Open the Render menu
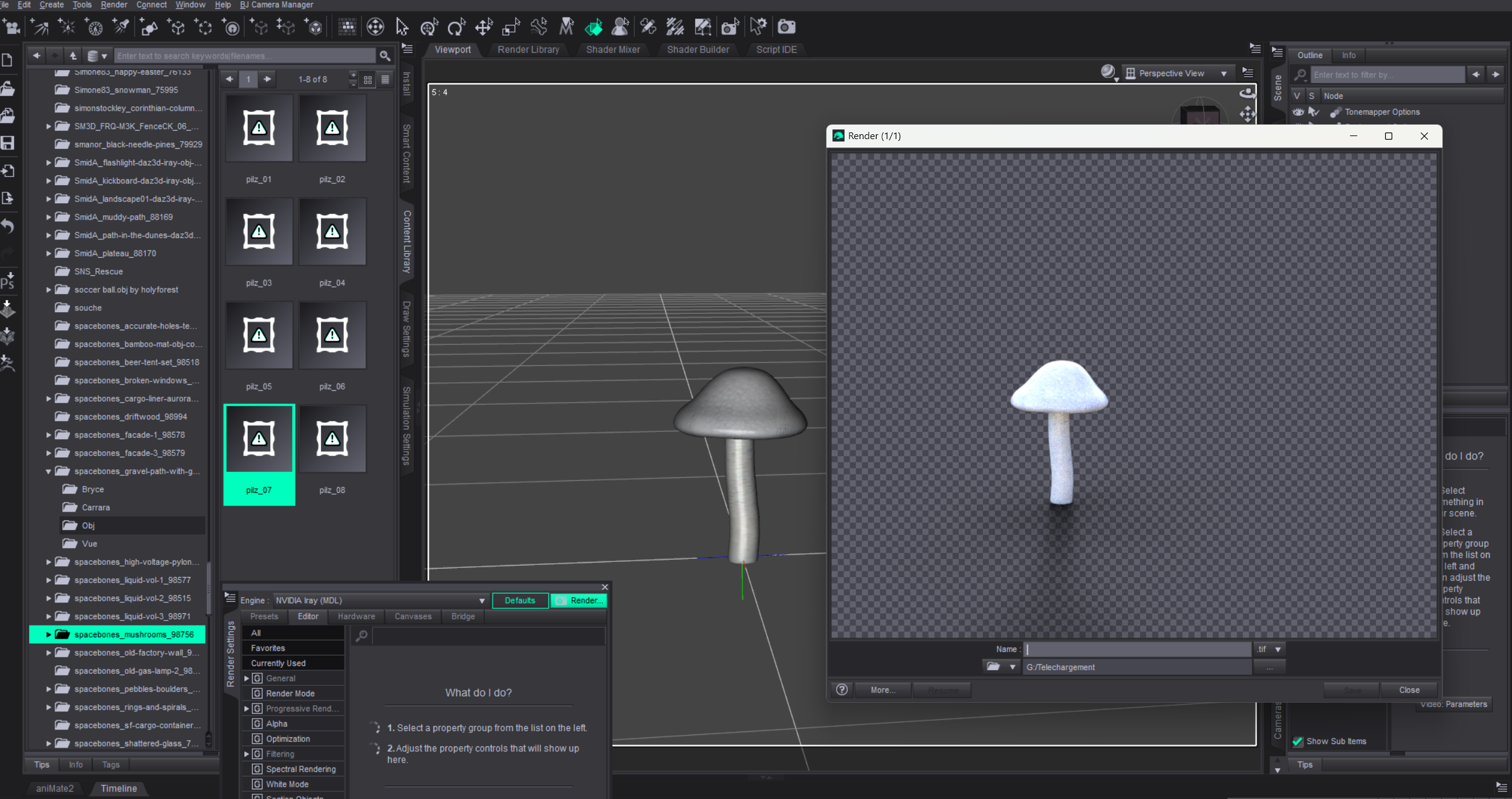The width and height of the screenshot is (1512, 799). [x=114, y=5]
